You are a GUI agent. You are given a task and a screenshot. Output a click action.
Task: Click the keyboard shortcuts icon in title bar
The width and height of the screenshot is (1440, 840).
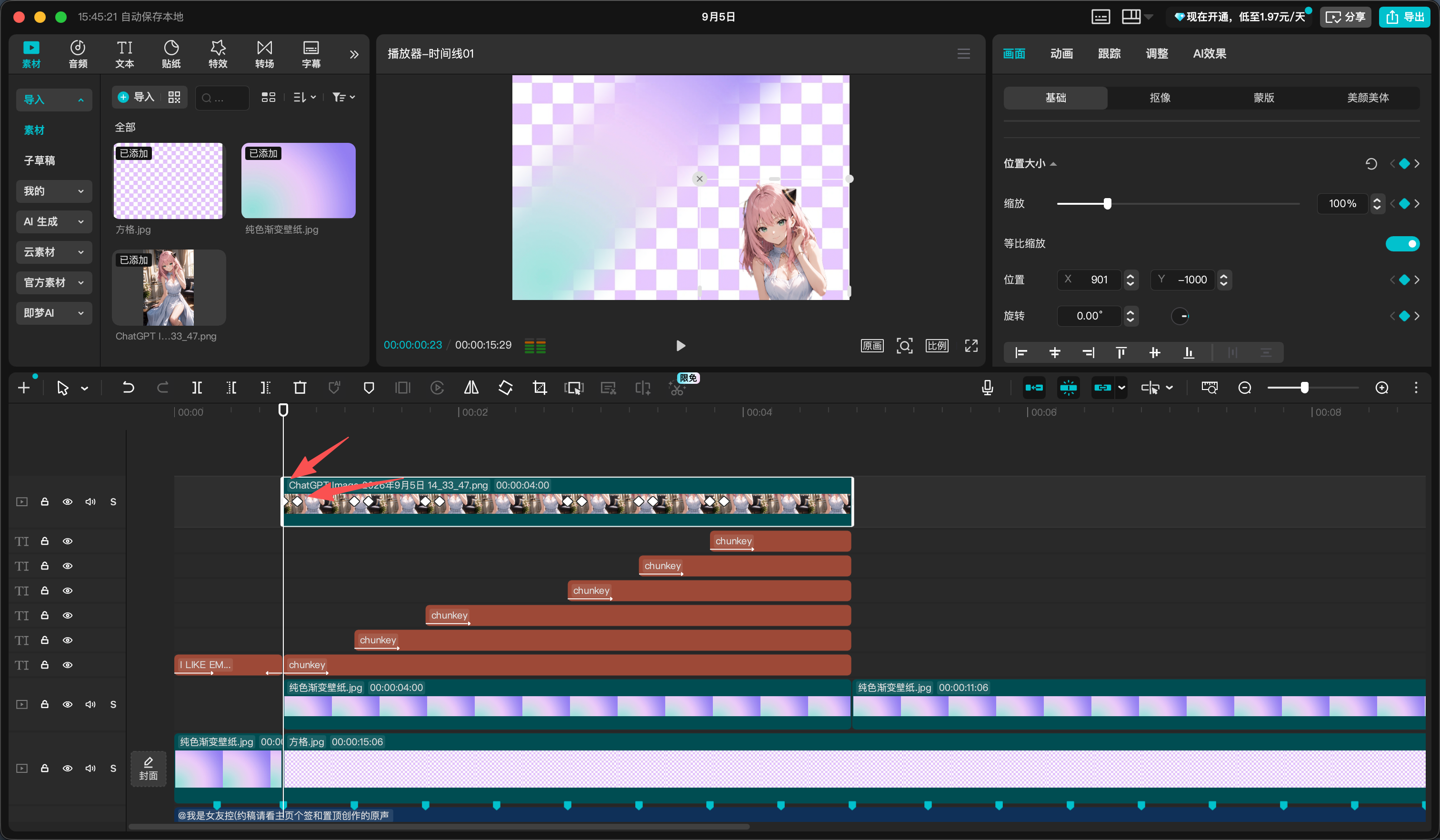point(1100,17)
